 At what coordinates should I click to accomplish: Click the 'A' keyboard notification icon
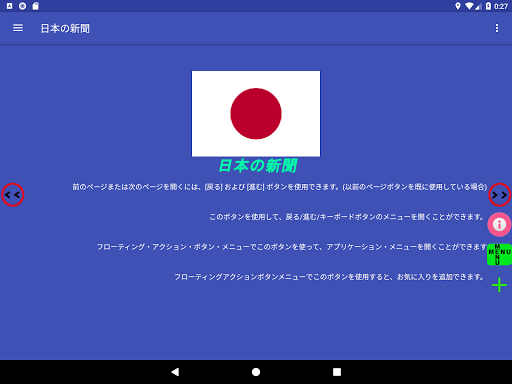pyautogui.click(x=9, y=6)
